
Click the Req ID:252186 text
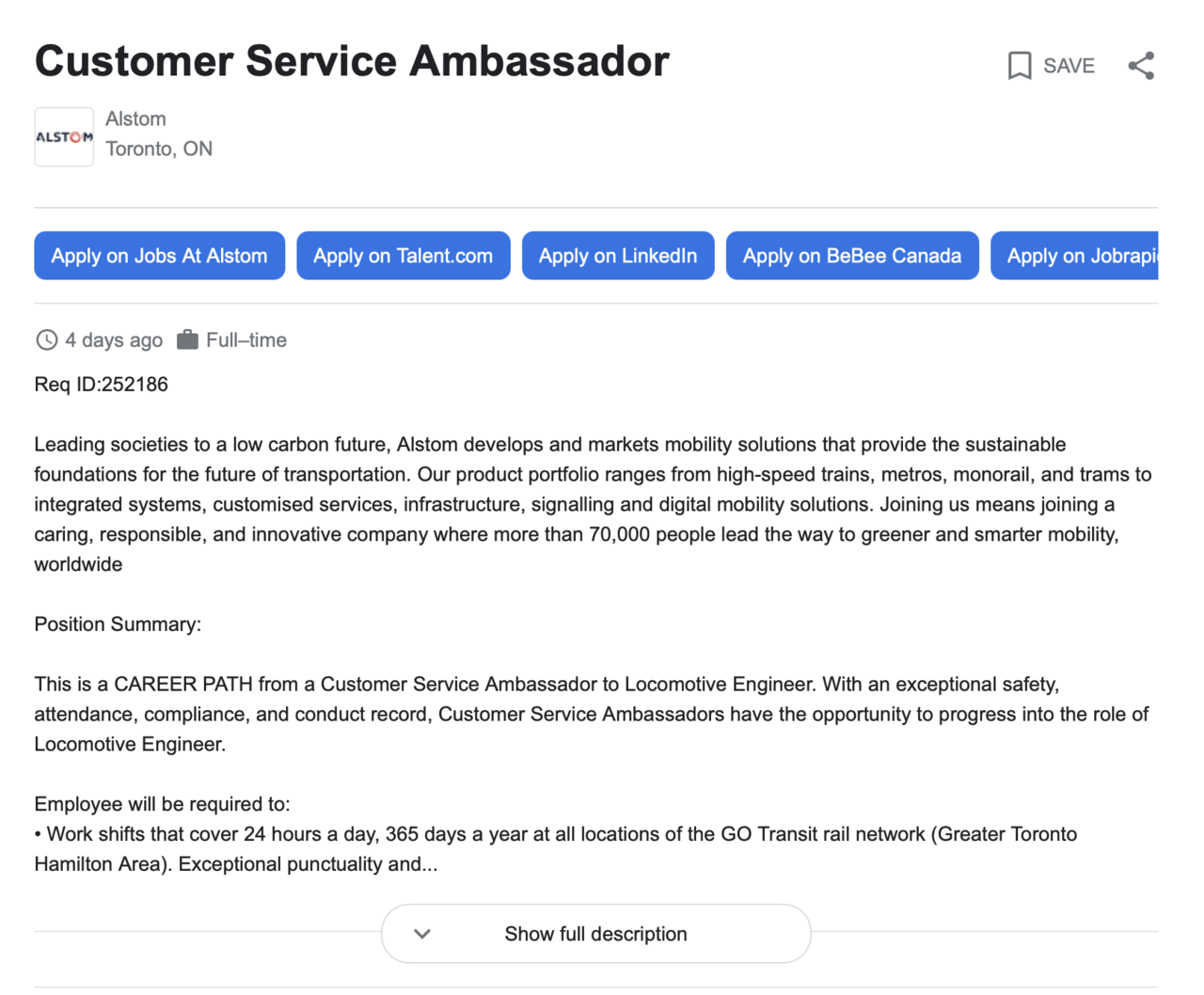(x=102, y=385)
